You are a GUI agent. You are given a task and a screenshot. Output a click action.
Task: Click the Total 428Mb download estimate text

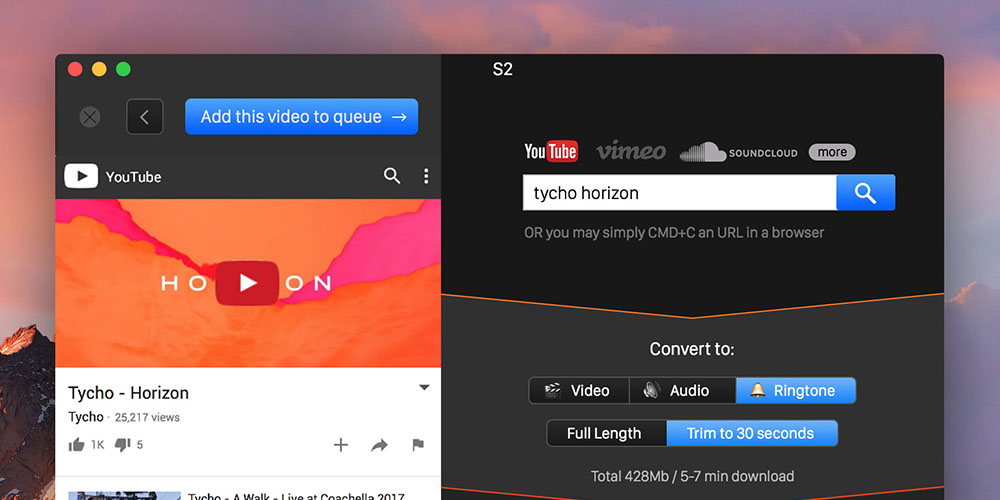tap(692, 476)
